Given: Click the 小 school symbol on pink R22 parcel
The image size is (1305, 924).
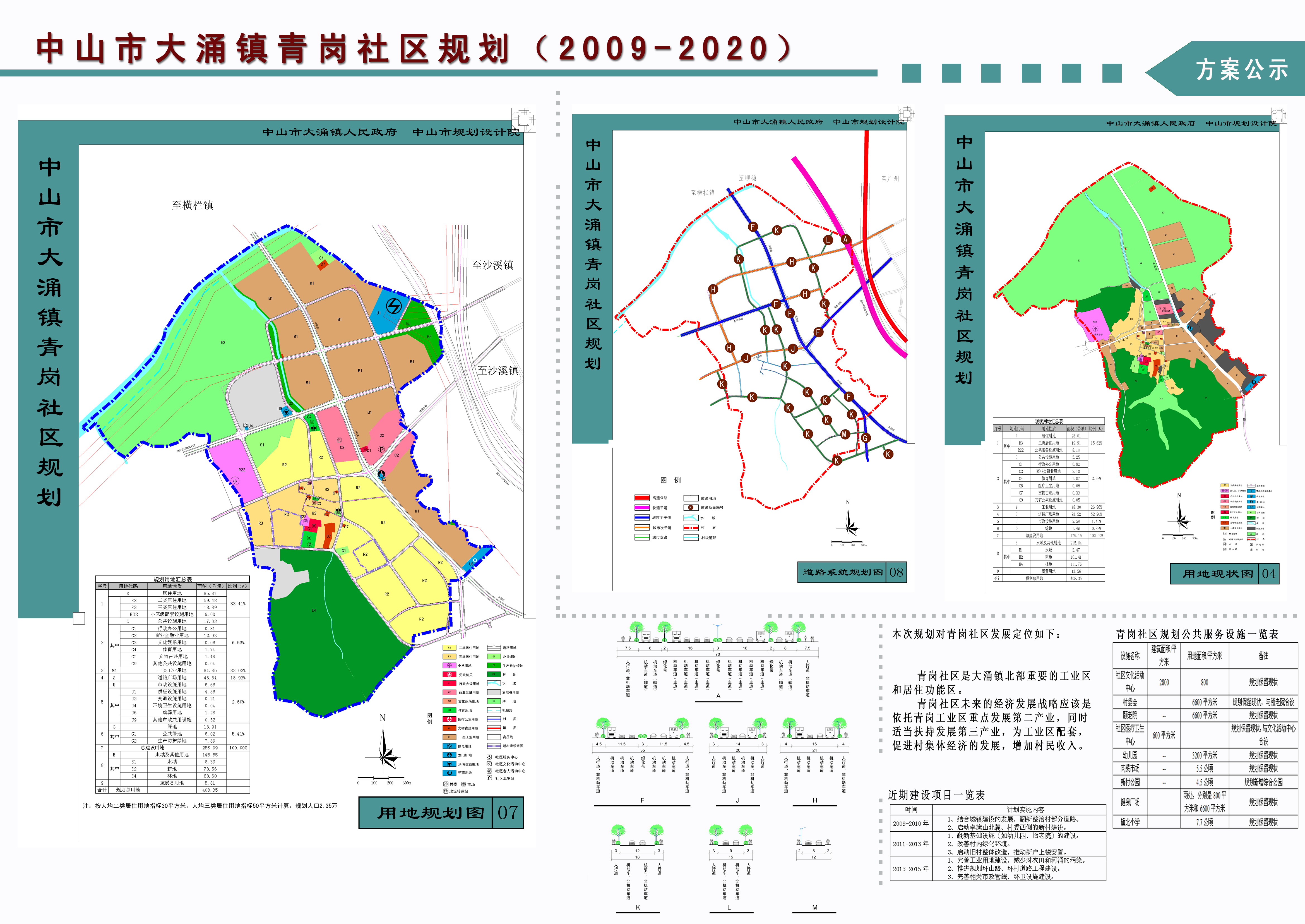Looking at the screenshot, I should (235, 481).
